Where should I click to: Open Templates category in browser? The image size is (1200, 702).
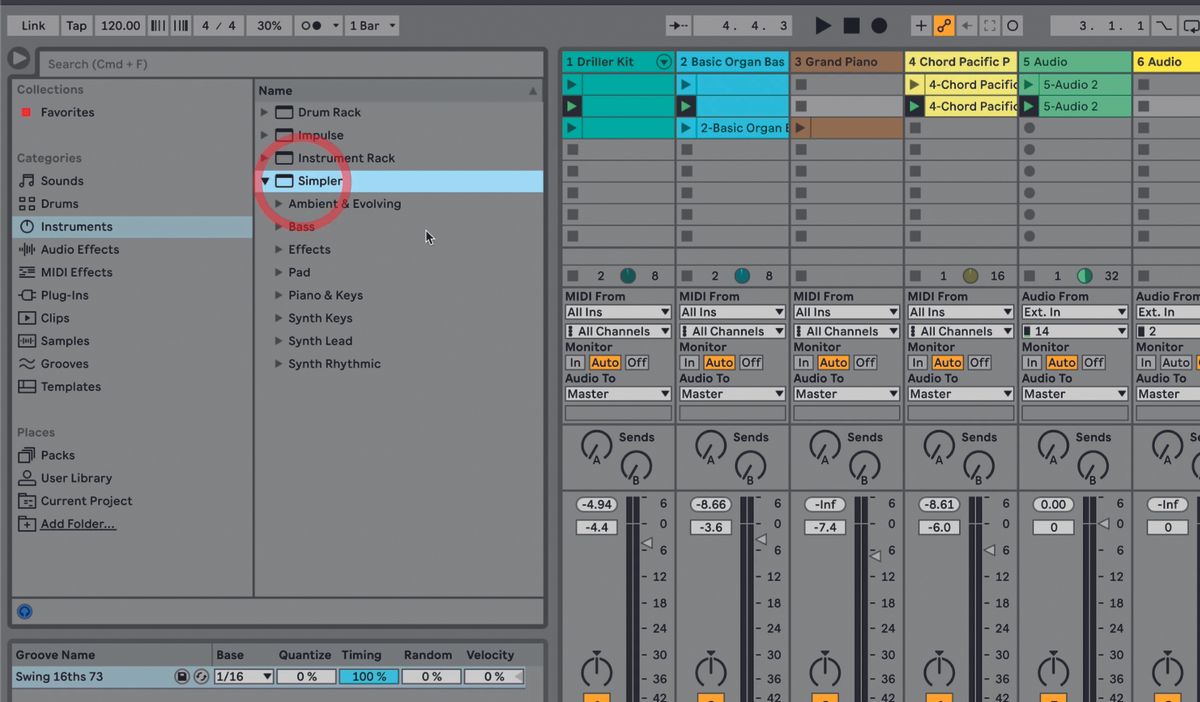(70, 387)
